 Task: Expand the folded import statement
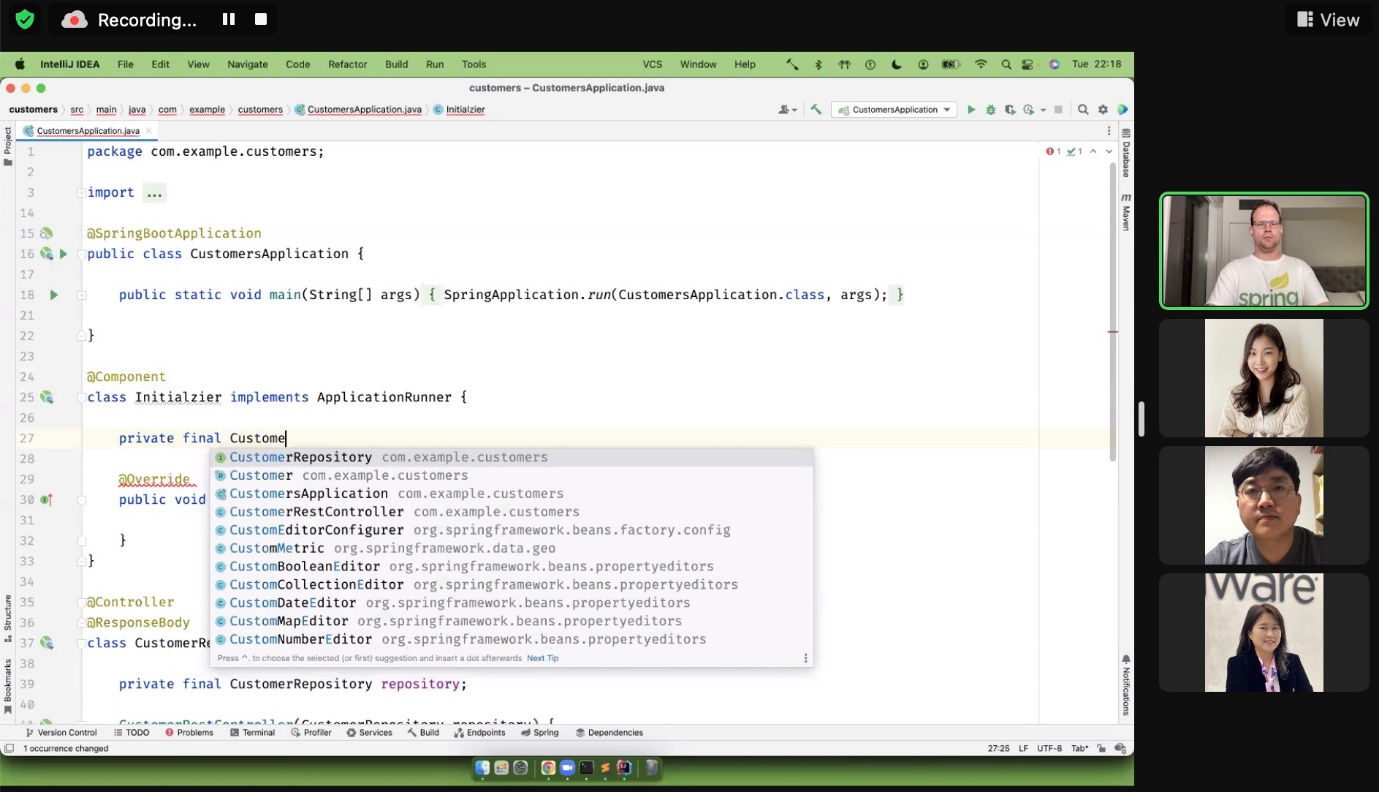pyautogui.click(x=154, y=193)
